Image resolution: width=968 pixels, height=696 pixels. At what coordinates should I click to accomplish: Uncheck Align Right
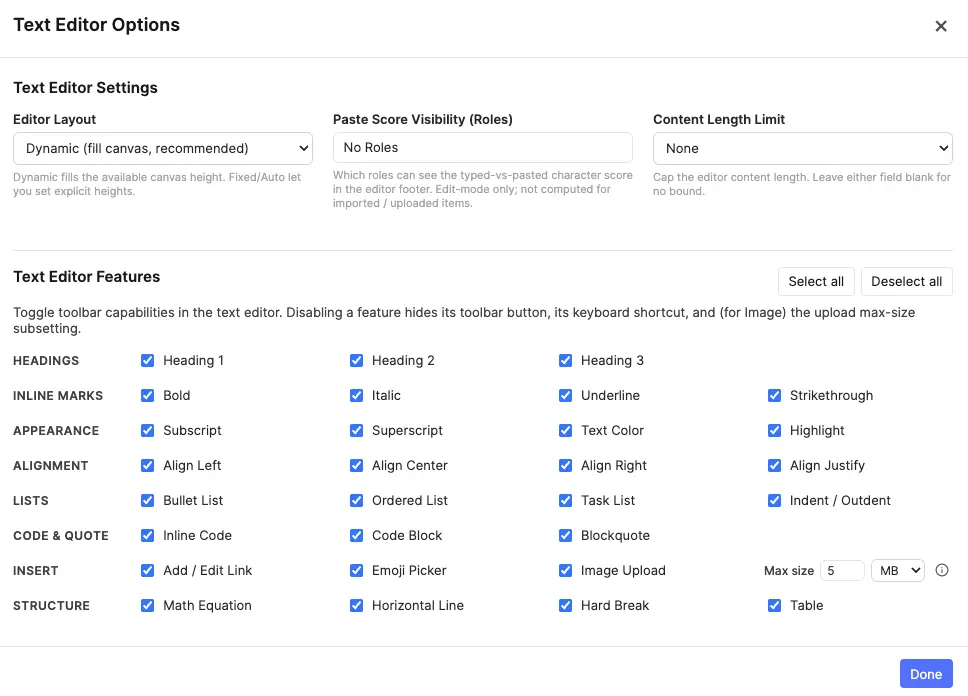[565, 465]
